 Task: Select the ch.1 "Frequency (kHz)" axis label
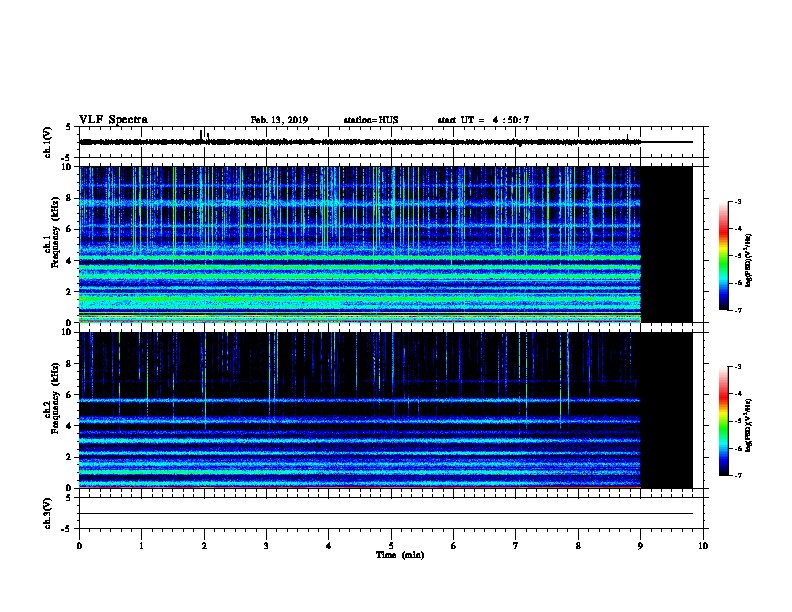56,232
